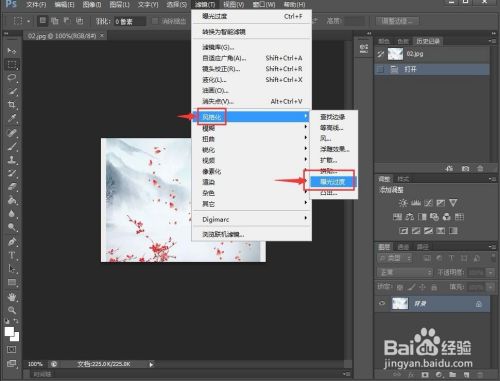Switch to the 通道 tab in Layers panel
Screen dimensions: 500x381
(x=403, y=247)
